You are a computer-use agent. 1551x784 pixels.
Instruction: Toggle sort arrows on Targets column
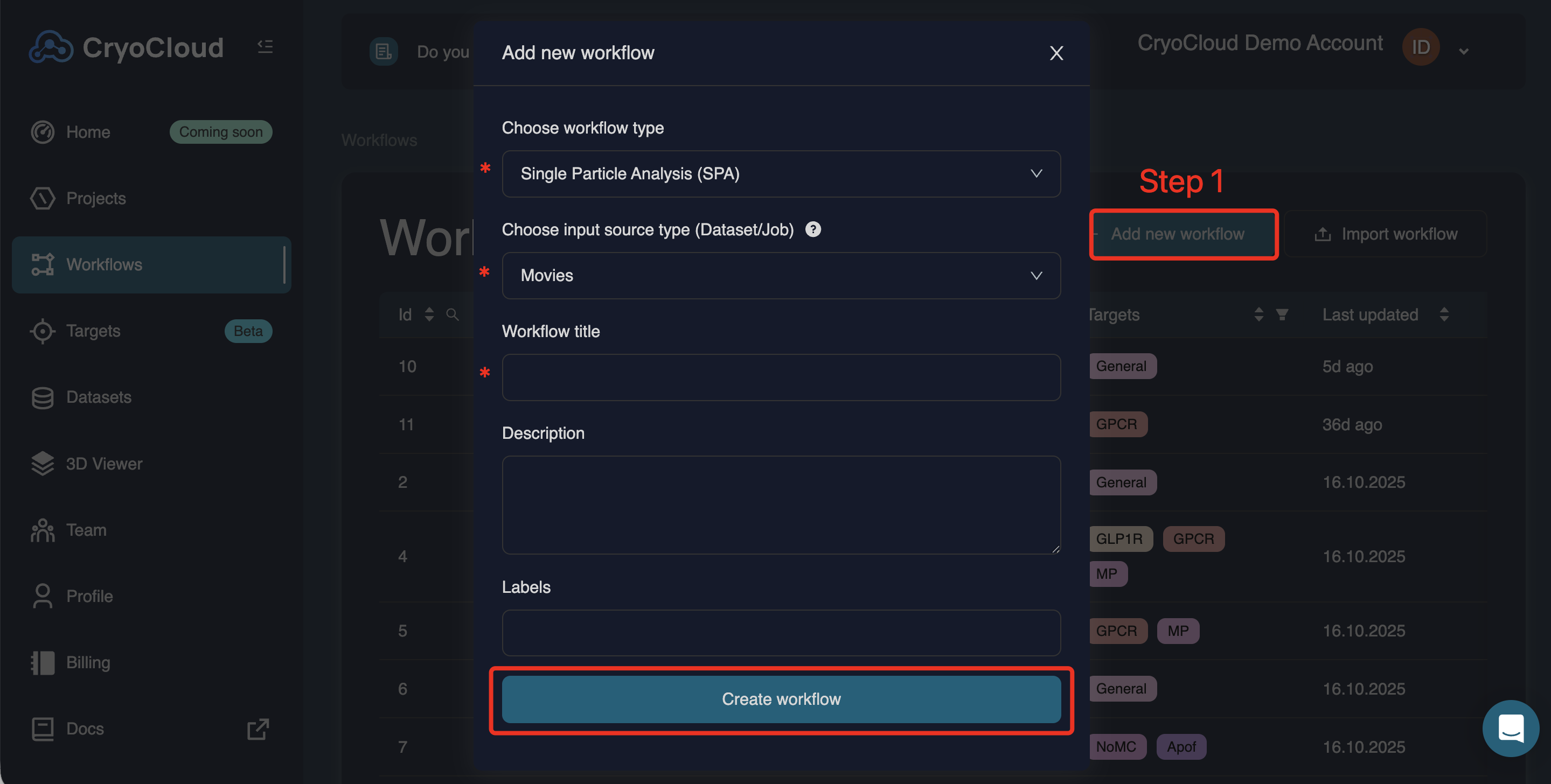(x=1258, y=314)
